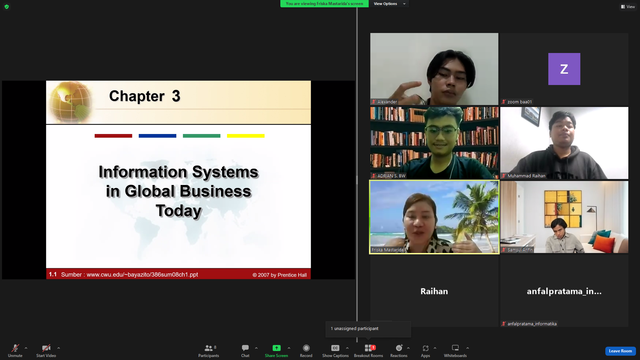Select the zoom baa01 tile with Z avatar
This screenshot has height=360, width=640.
tap(564, 69)
